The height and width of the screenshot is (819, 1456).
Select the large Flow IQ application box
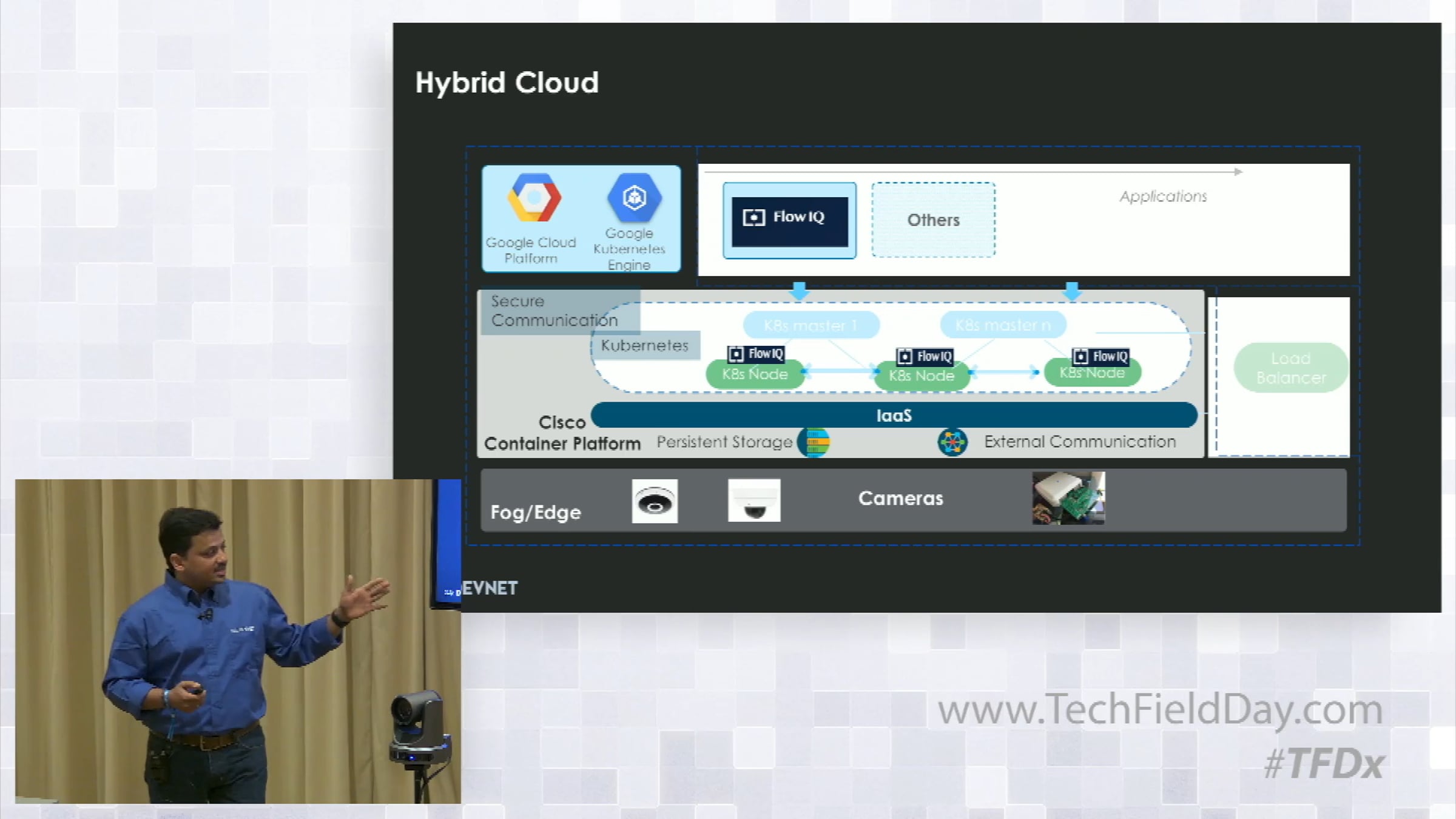pyautogui.click(x=789, y=220)
